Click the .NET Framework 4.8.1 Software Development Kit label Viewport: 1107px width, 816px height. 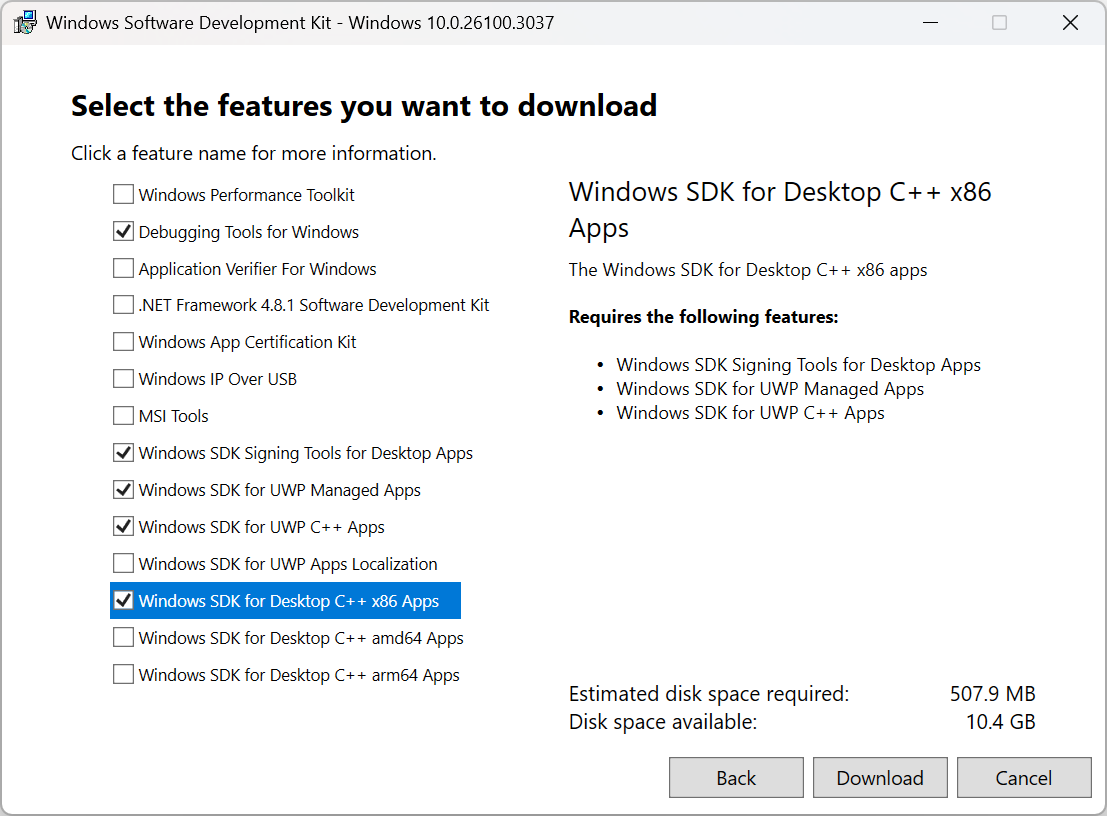point(314,306)
